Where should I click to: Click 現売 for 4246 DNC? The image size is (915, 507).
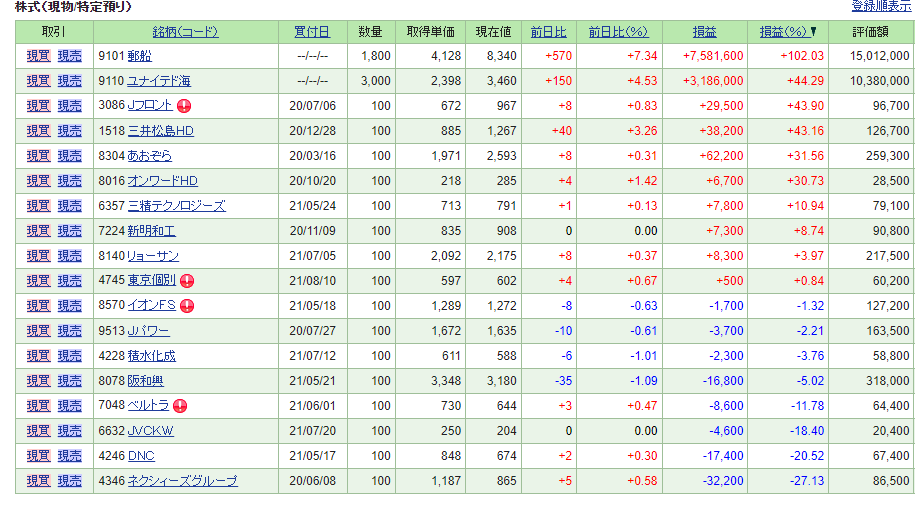69,456
